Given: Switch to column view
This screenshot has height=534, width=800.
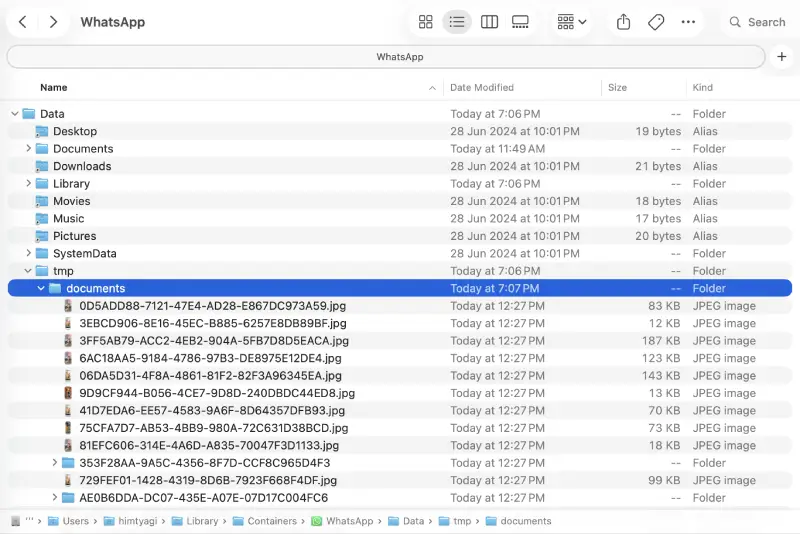Looking at the screenshot, I should click(489, 22).
